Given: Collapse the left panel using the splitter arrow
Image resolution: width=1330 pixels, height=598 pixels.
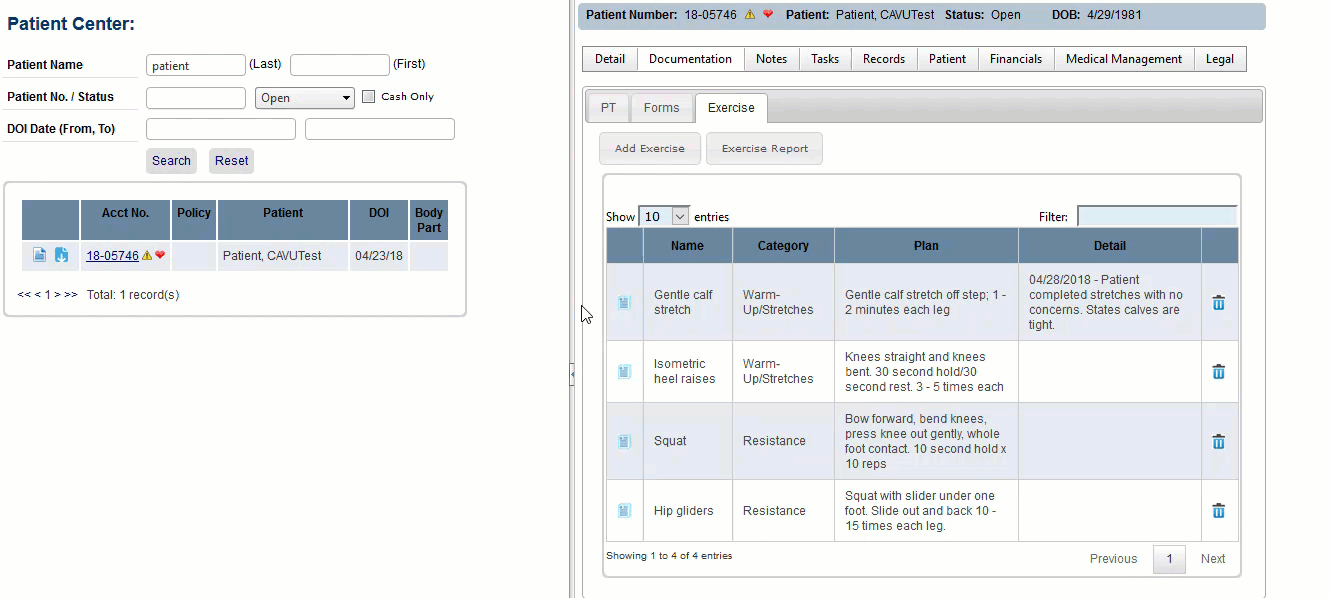Looking at the screenshot, I should (x=572, y=374).
